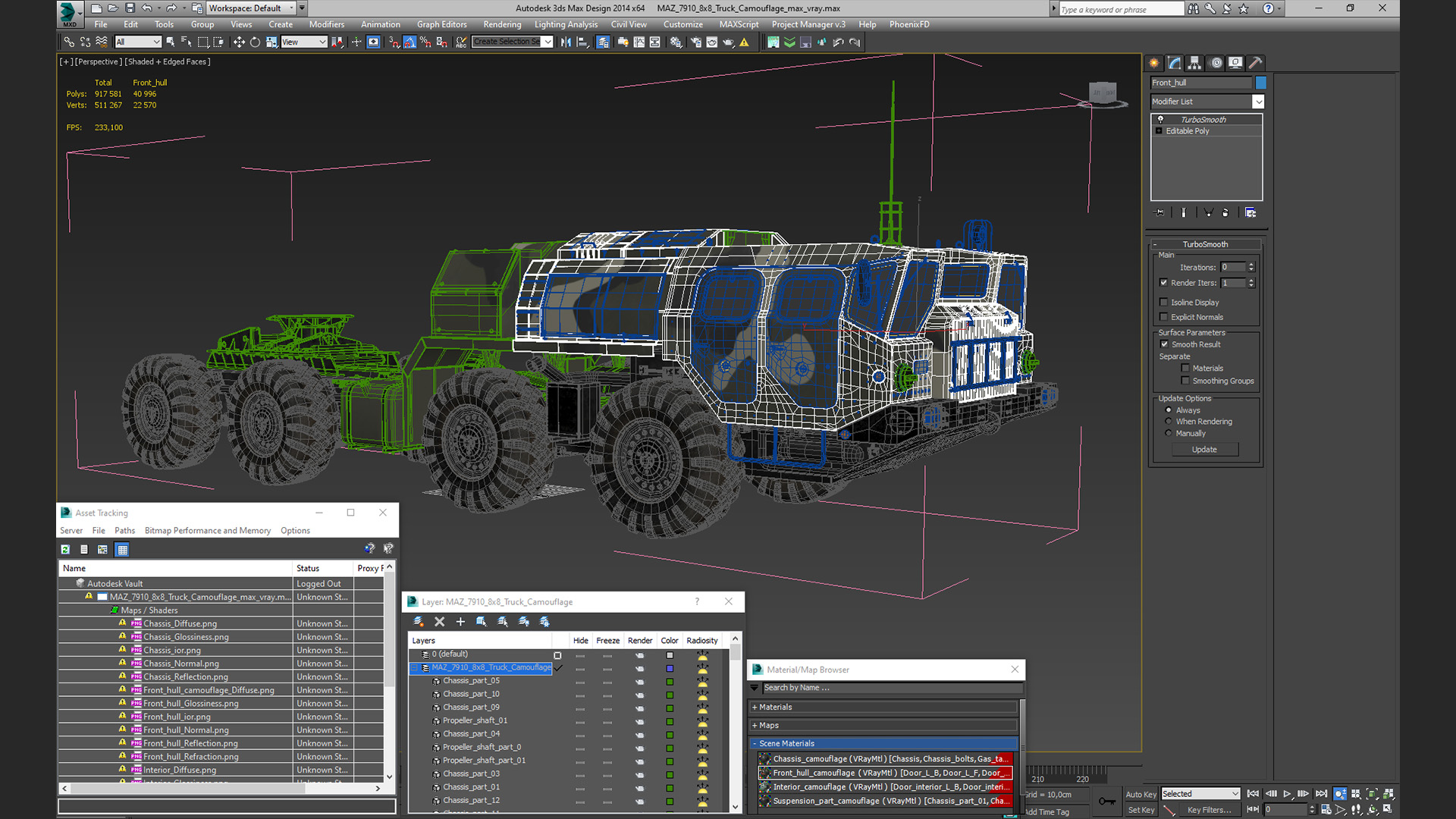
Task: Open the Align tool
Action: pos(582,42)
